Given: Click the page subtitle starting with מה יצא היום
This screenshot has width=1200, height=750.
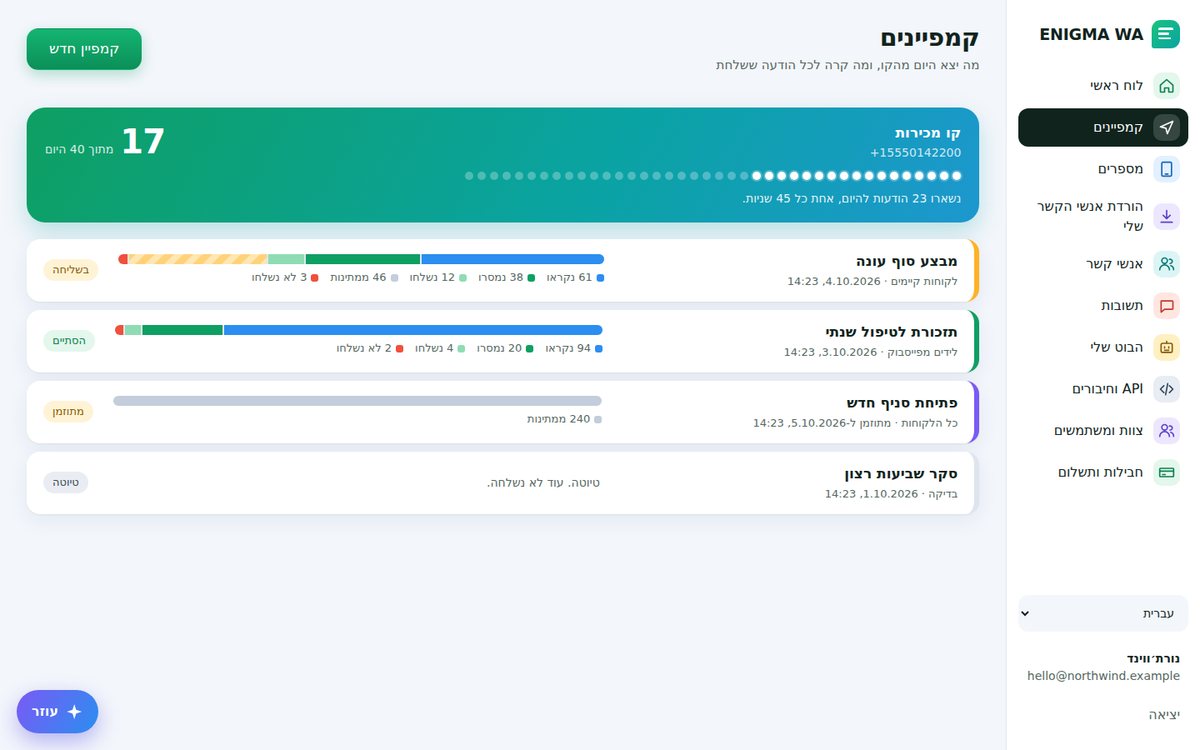Looking at the screenshot, I should click(847, 65).
